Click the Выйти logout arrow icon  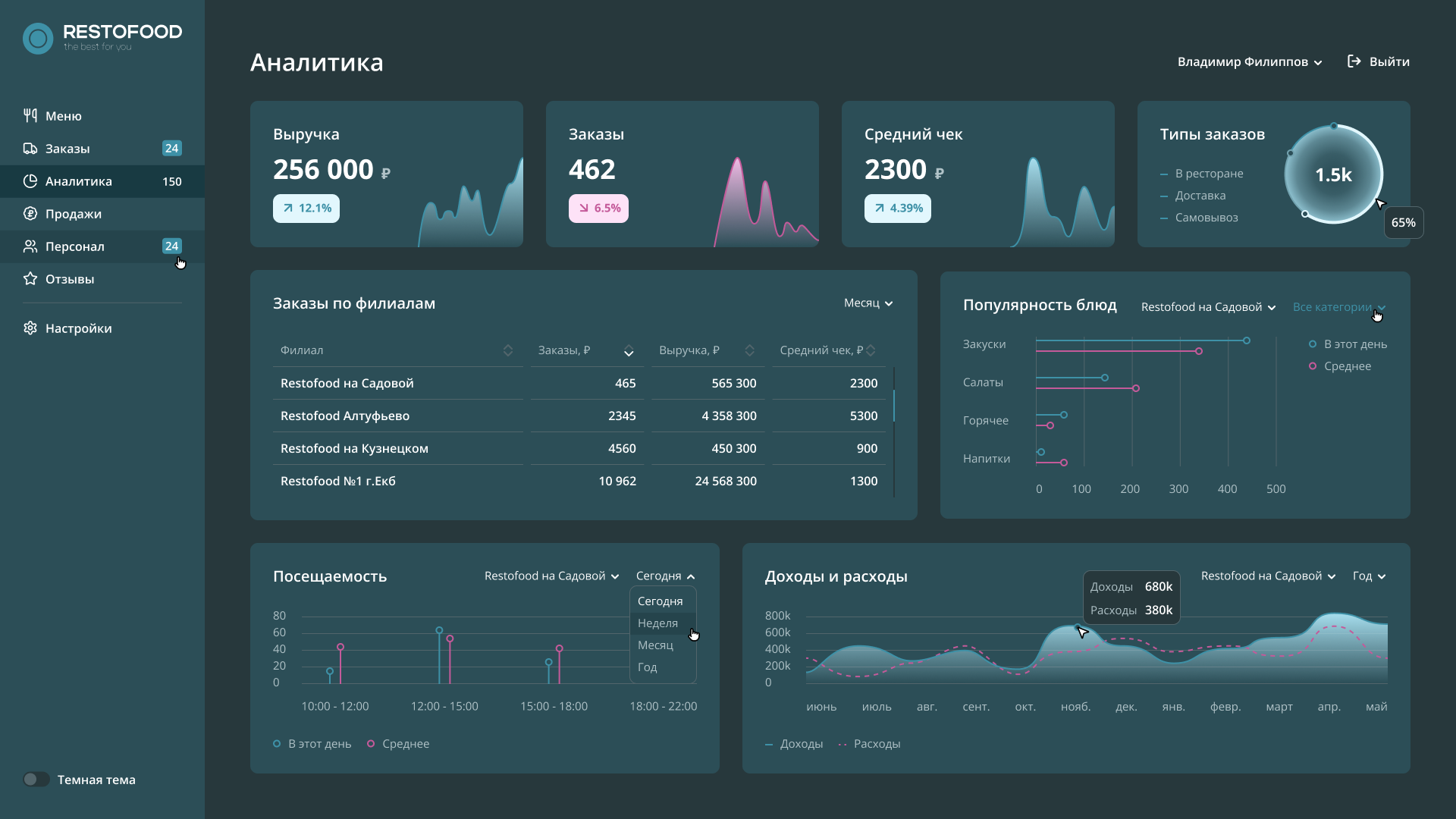coord(1354,61)
